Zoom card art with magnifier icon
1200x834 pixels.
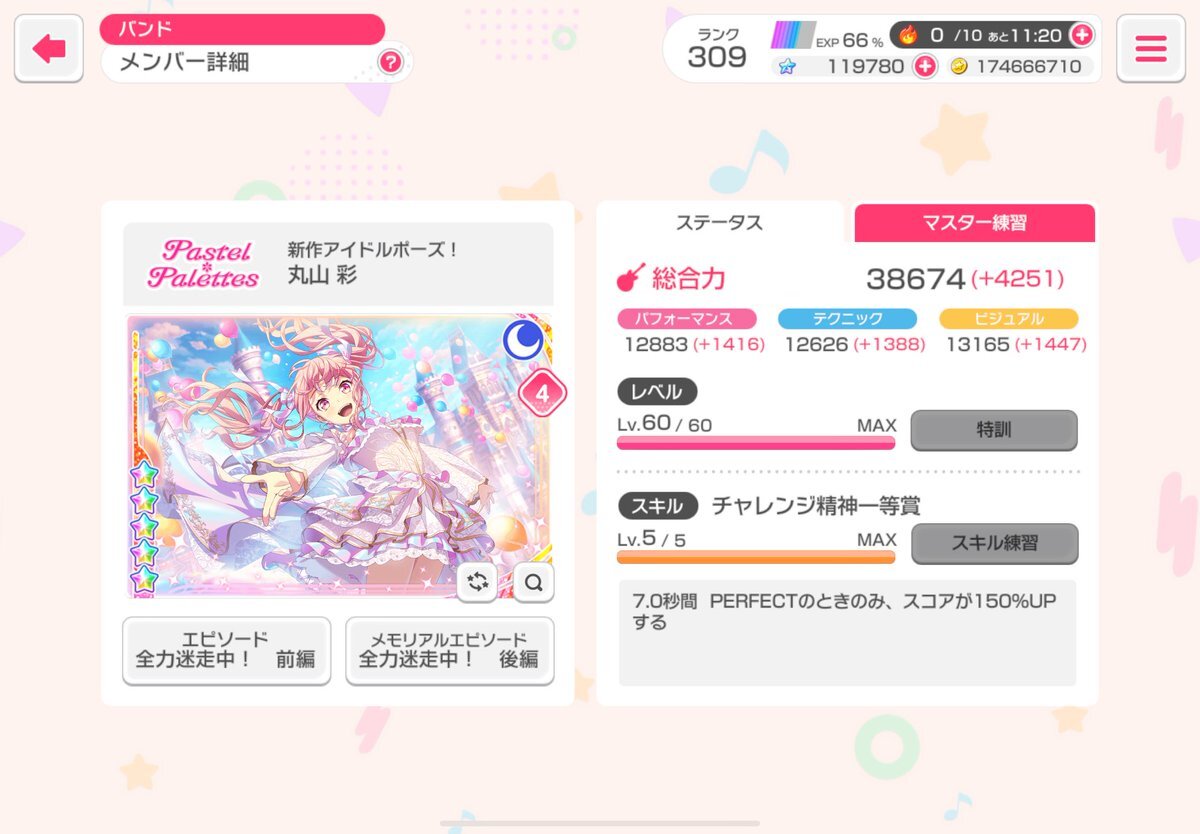tap(534, 582)
